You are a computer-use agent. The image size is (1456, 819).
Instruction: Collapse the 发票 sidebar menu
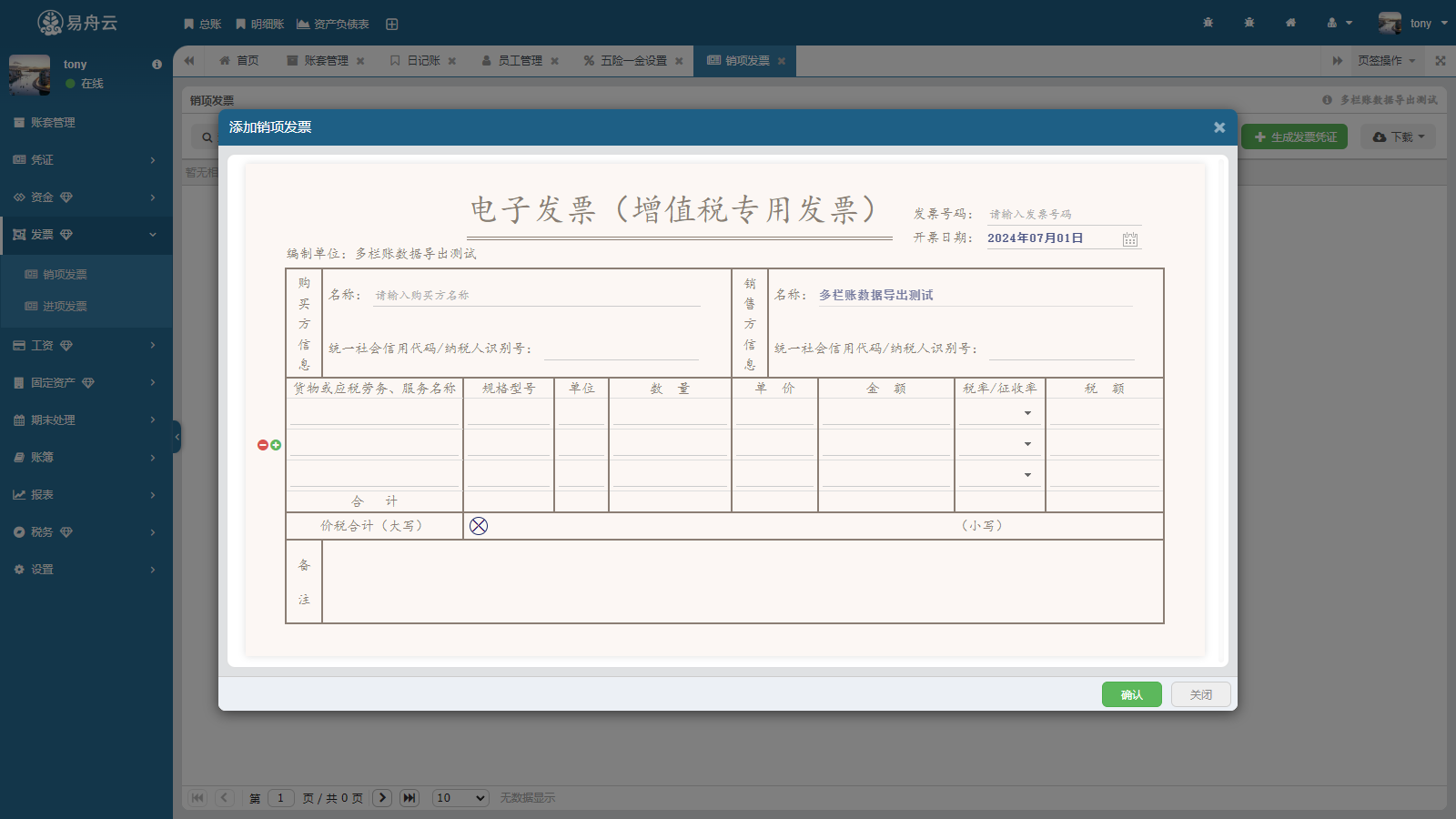(86, 234)
